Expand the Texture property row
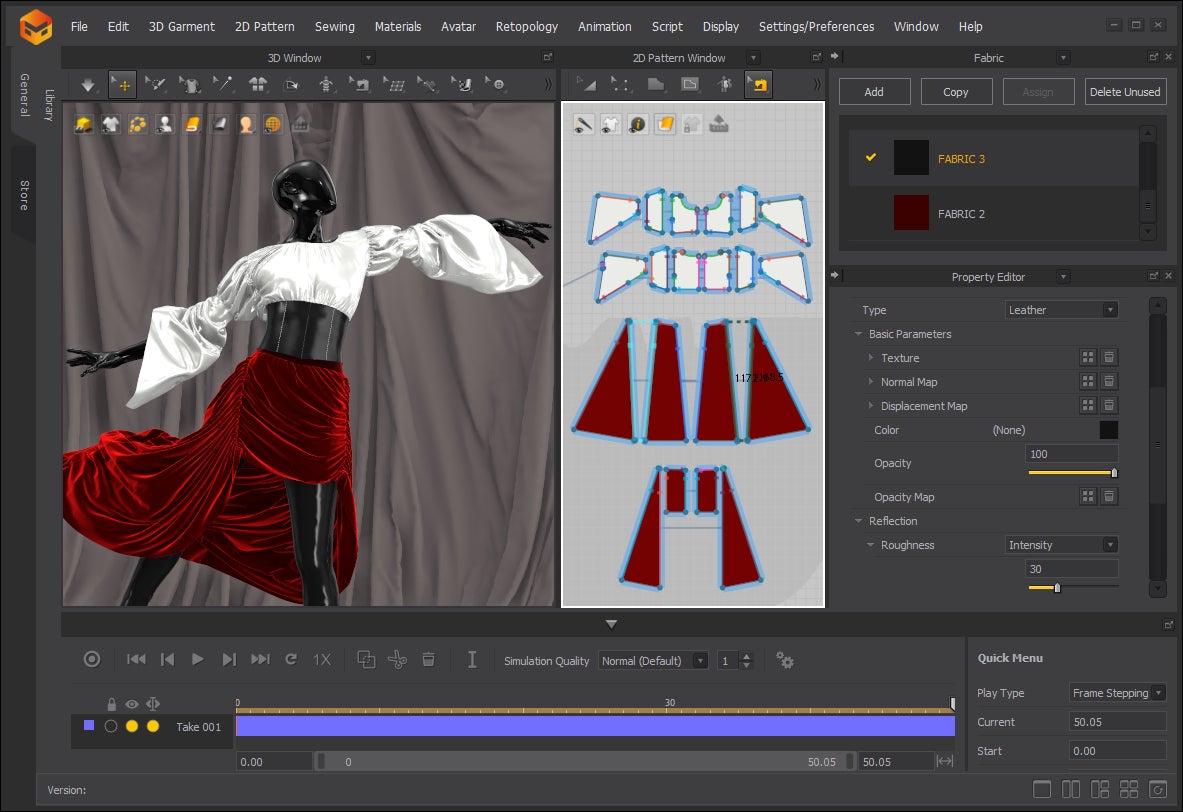1183x812 pixels. click(x=871, y=358)
